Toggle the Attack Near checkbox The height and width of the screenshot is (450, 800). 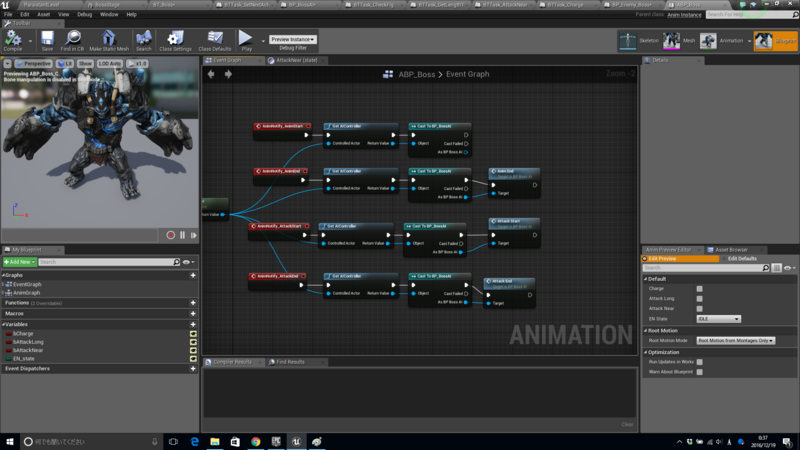(x=699, y=309)
